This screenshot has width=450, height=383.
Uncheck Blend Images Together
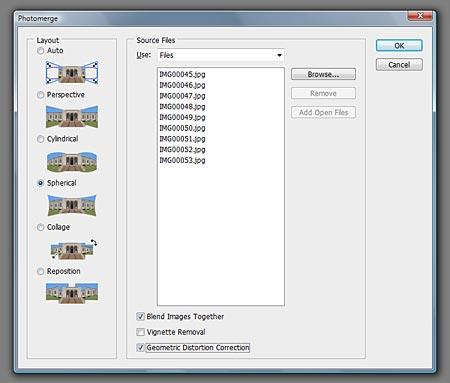pos(140,316)
